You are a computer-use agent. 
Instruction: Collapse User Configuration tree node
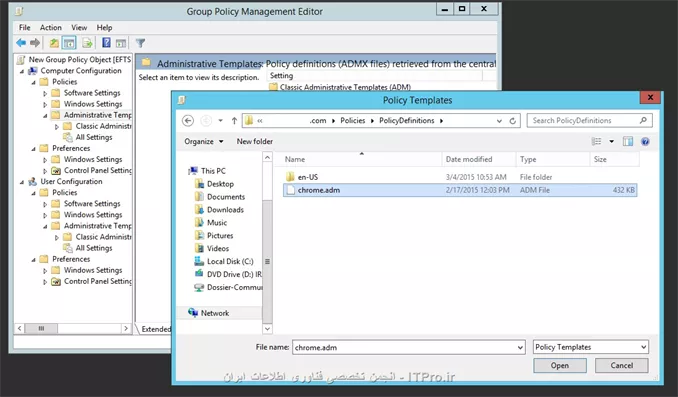click(x=22, y=182)
